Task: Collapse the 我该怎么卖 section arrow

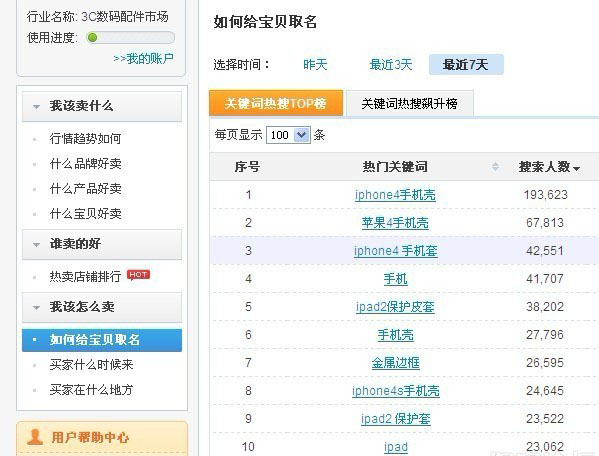Action: coord(36,307)
